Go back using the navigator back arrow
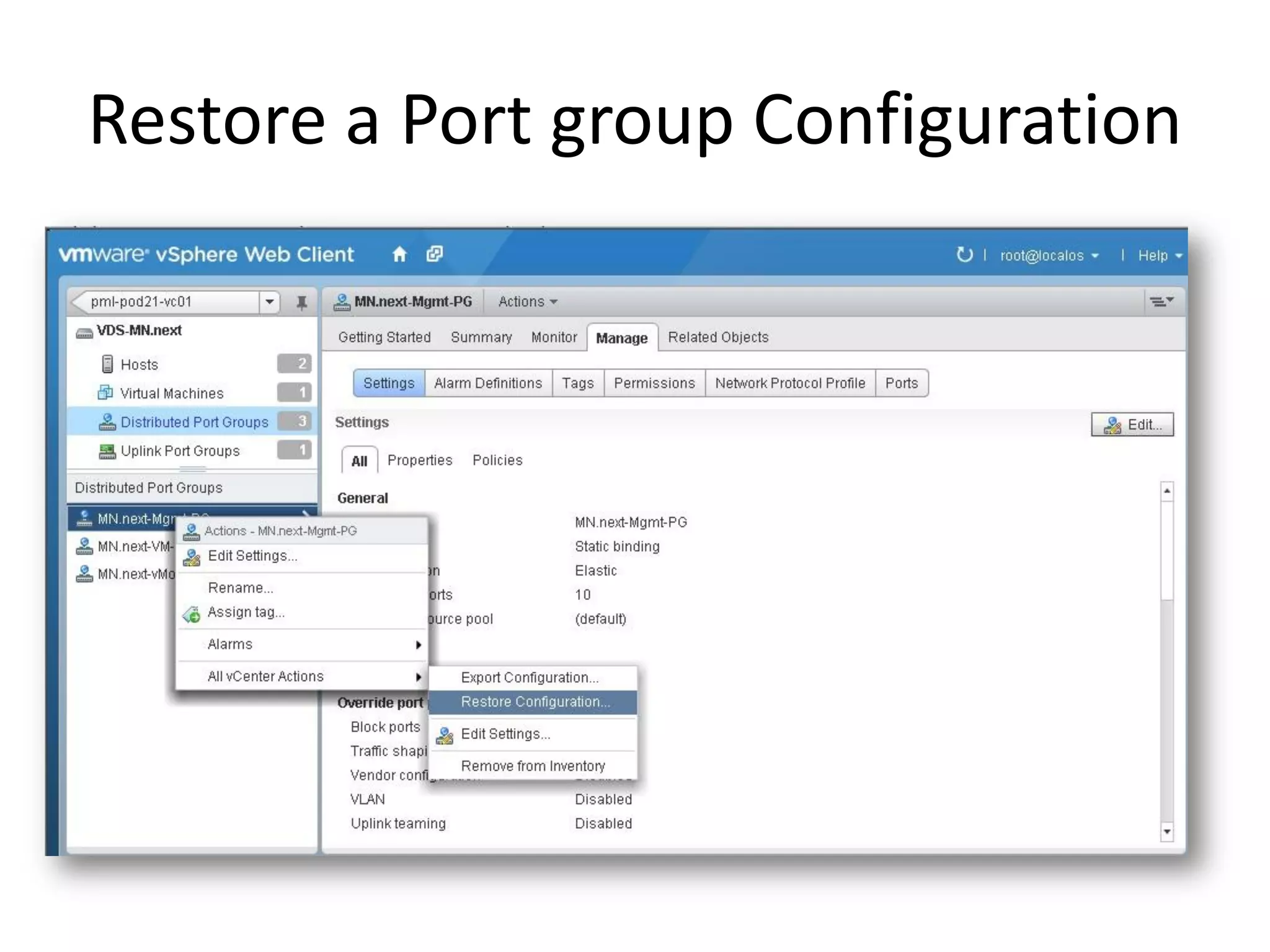1270x952 pixels. pyautogui.click(x=79, y=302)
